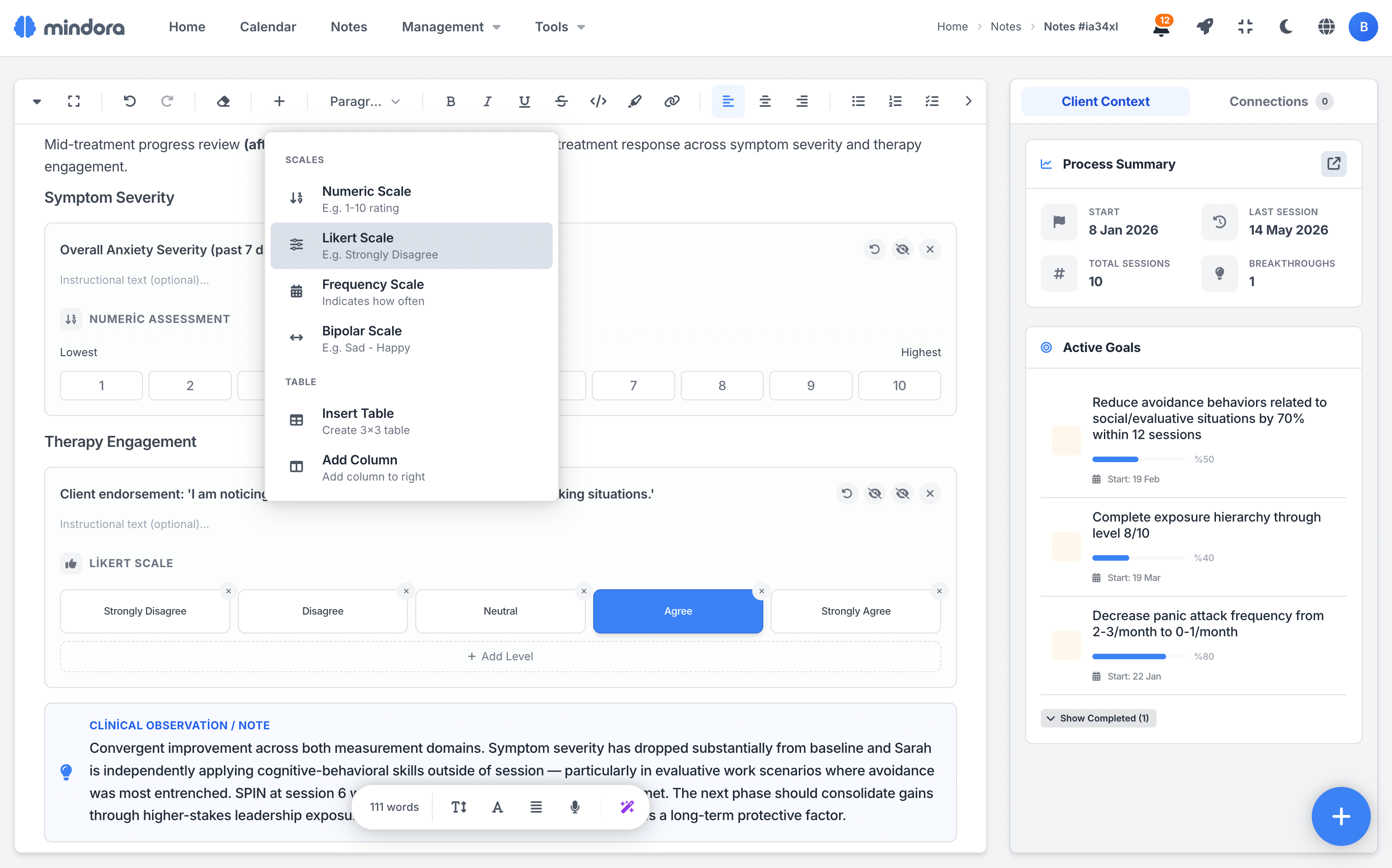Screen dimensions: 1392x868
Task: Click the plus insert block icon
Action: 279,102
